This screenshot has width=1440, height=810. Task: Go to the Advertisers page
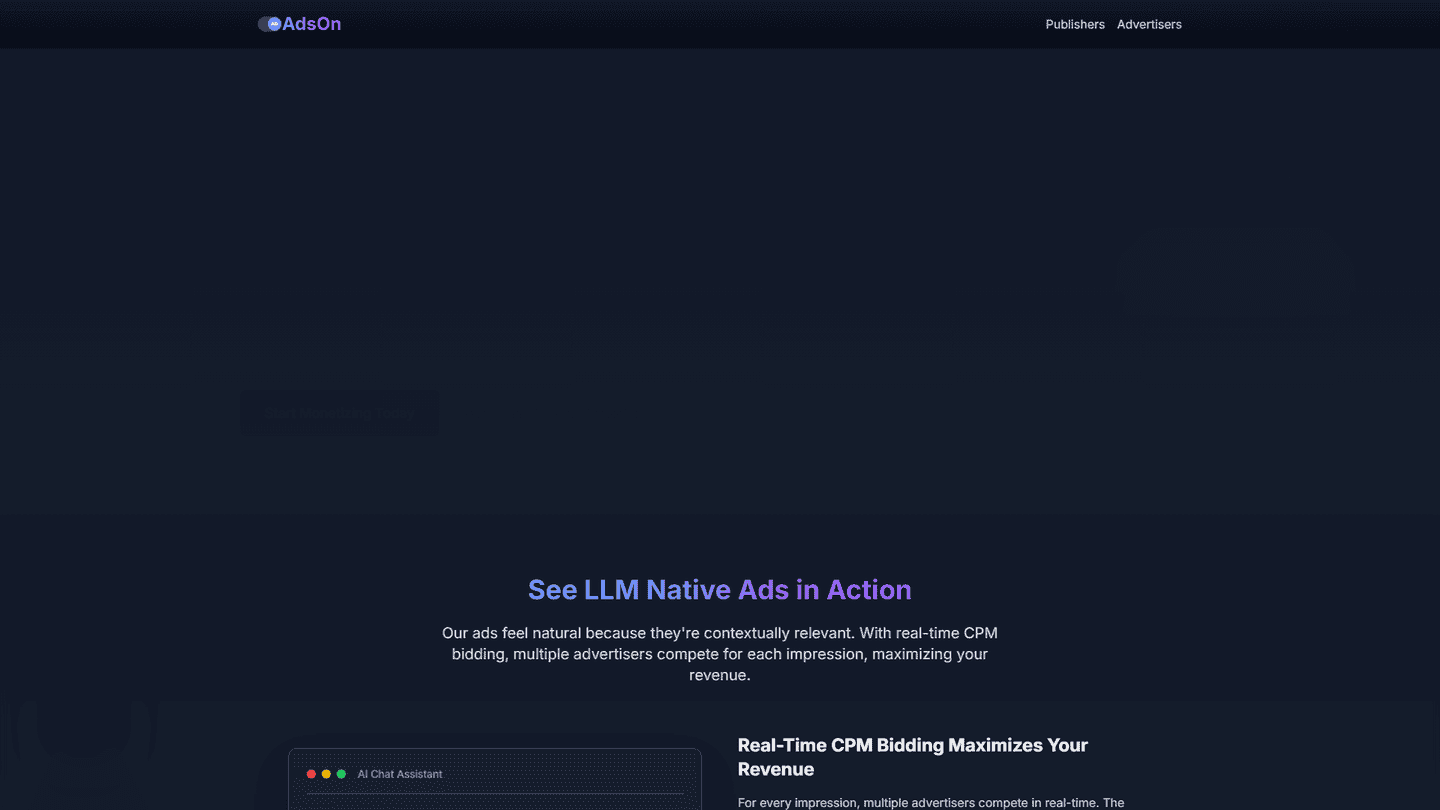point(1149,24)
